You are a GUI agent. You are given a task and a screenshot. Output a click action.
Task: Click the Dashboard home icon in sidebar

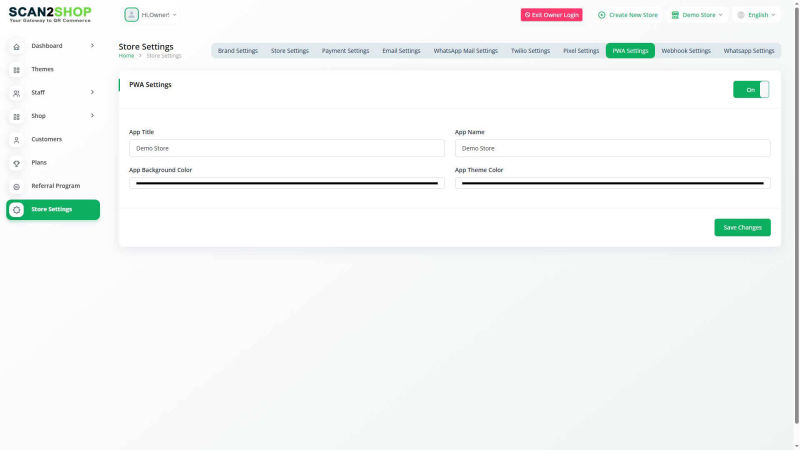click(x=16, y=47)
